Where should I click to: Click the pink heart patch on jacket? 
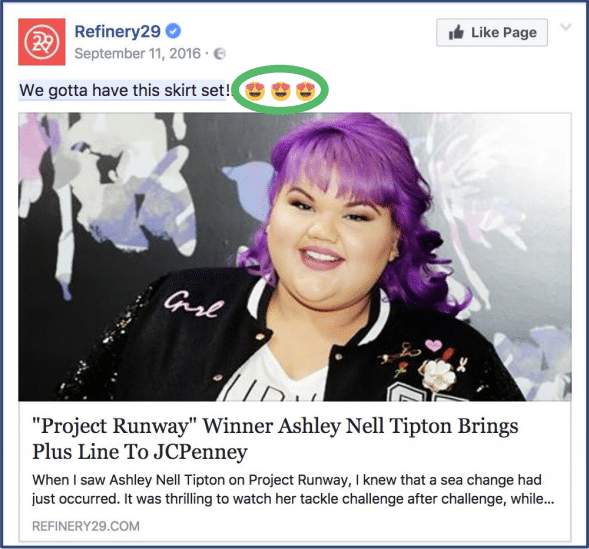pos(433,345)
